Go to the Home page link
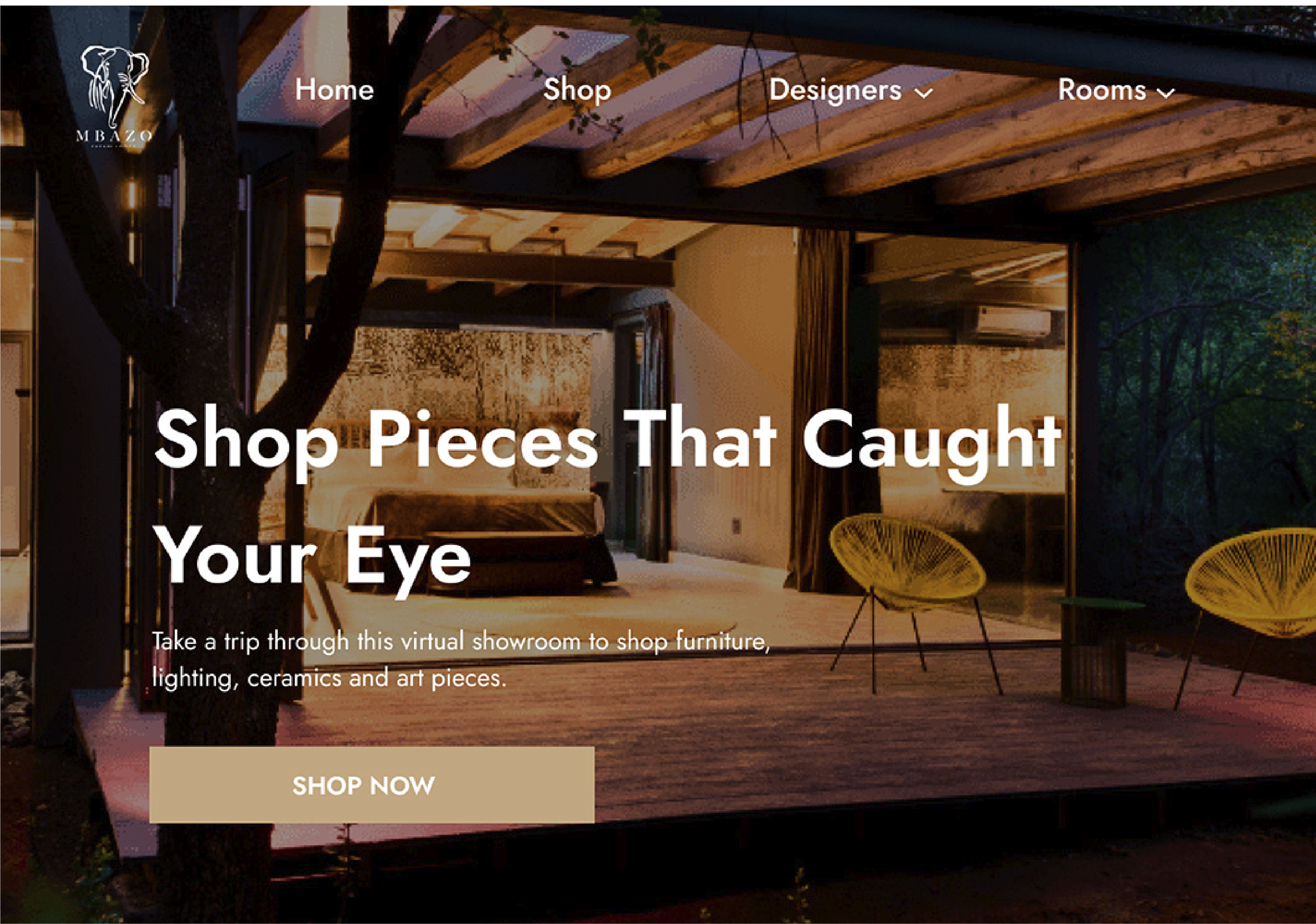Viewport: 1316px width, 924px height. [x=334, y=90]
